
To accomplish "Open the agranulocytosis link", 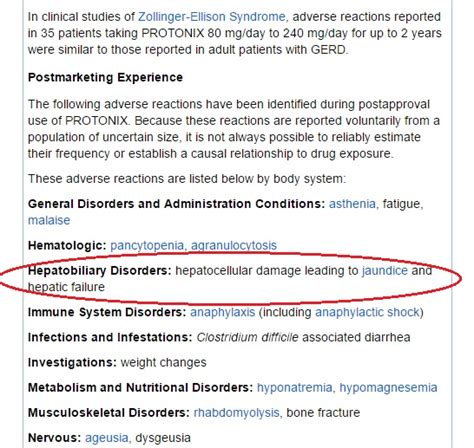I will click(x=234, y=246).
